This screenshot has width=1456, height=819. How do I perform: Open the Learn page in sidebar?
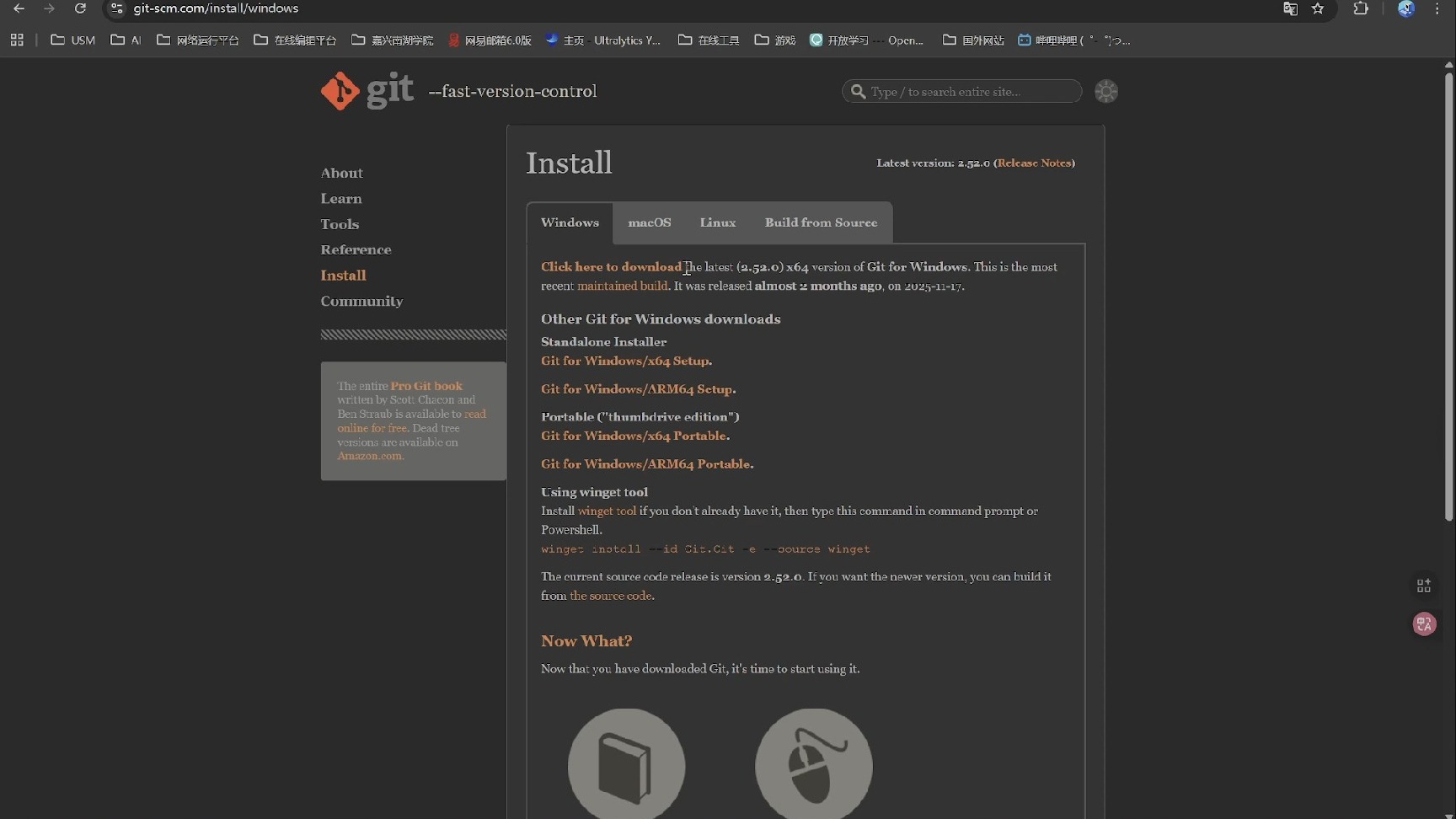coord(340,199)
